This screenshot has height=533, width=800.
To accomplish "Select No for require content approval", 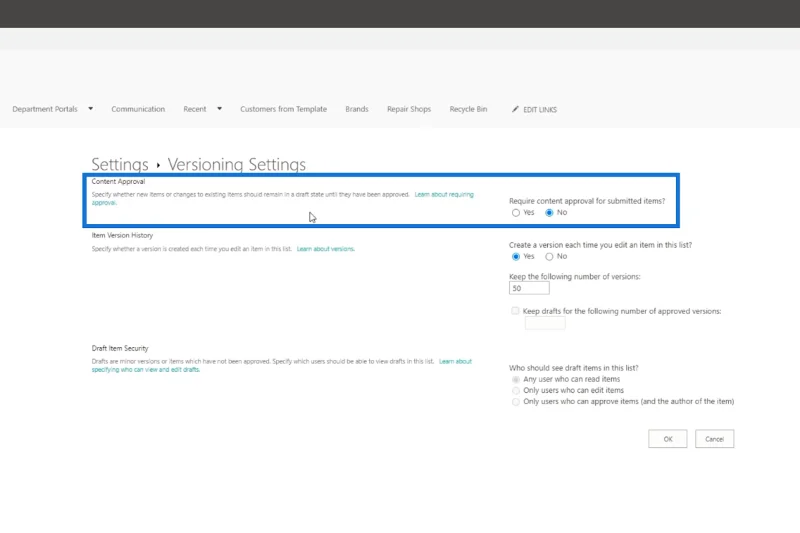I will (x=549, y=213).
